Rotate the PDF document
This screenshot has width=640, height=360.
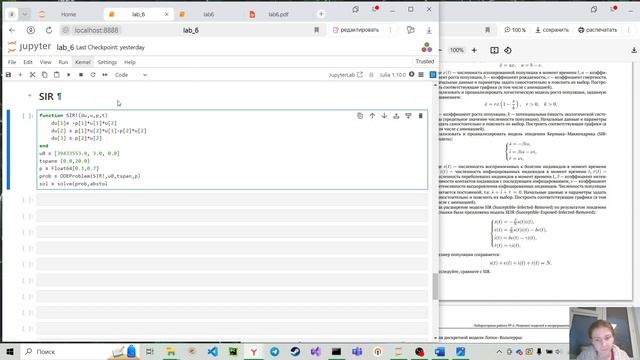(x=508, y=50)
